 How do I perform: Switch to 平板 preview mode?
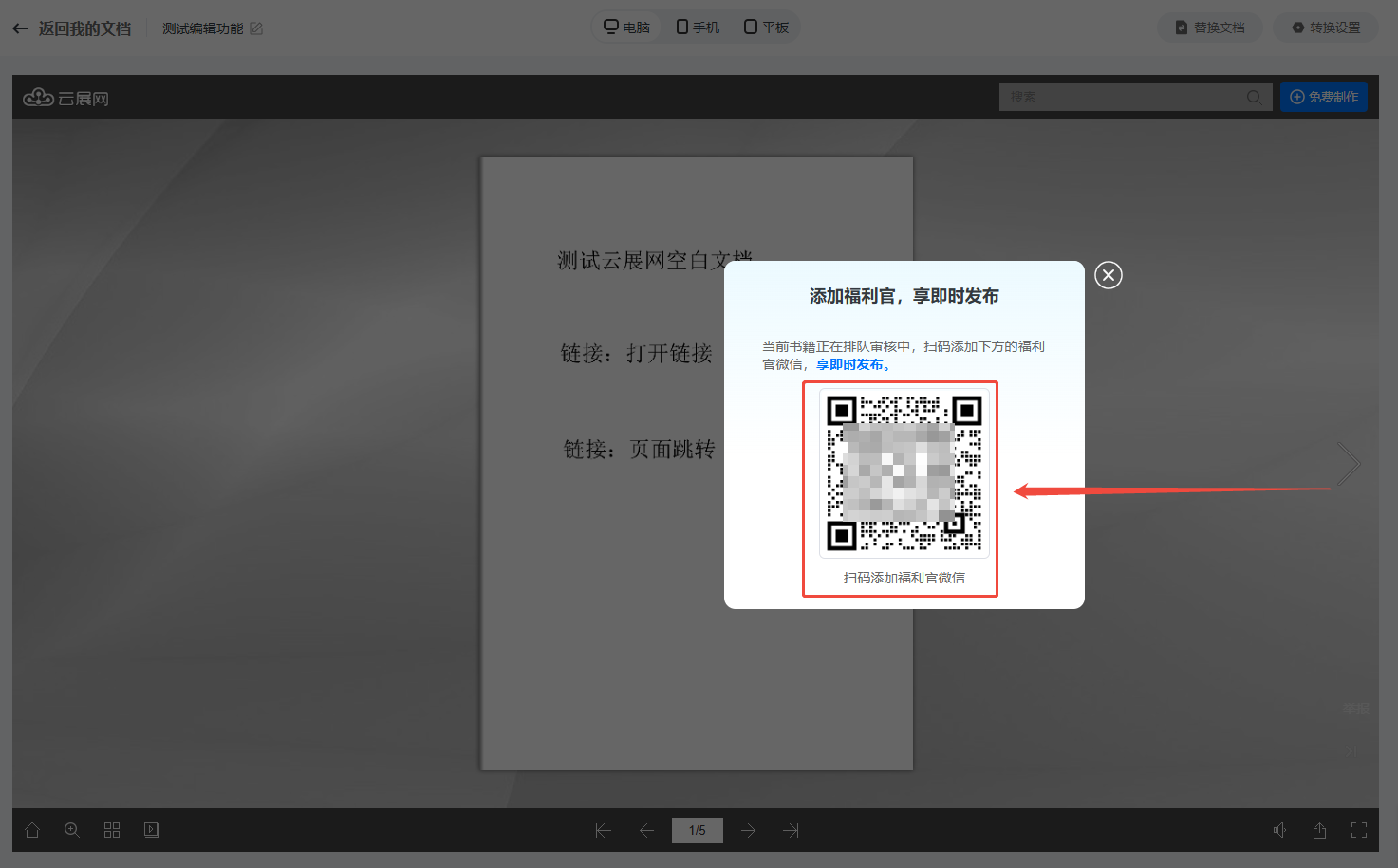tap(767, 28)
